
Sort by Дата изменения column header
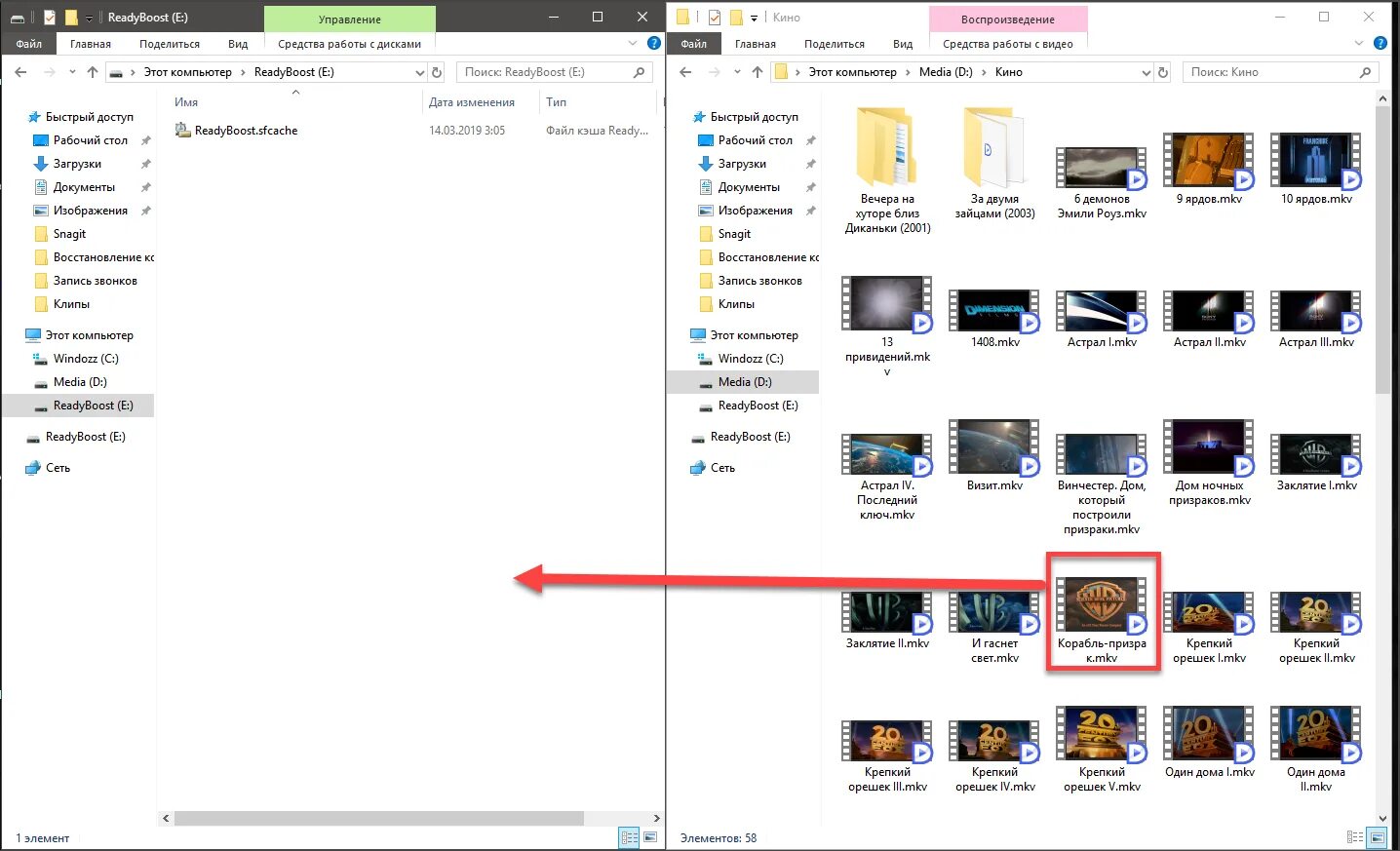coord(472,102)
